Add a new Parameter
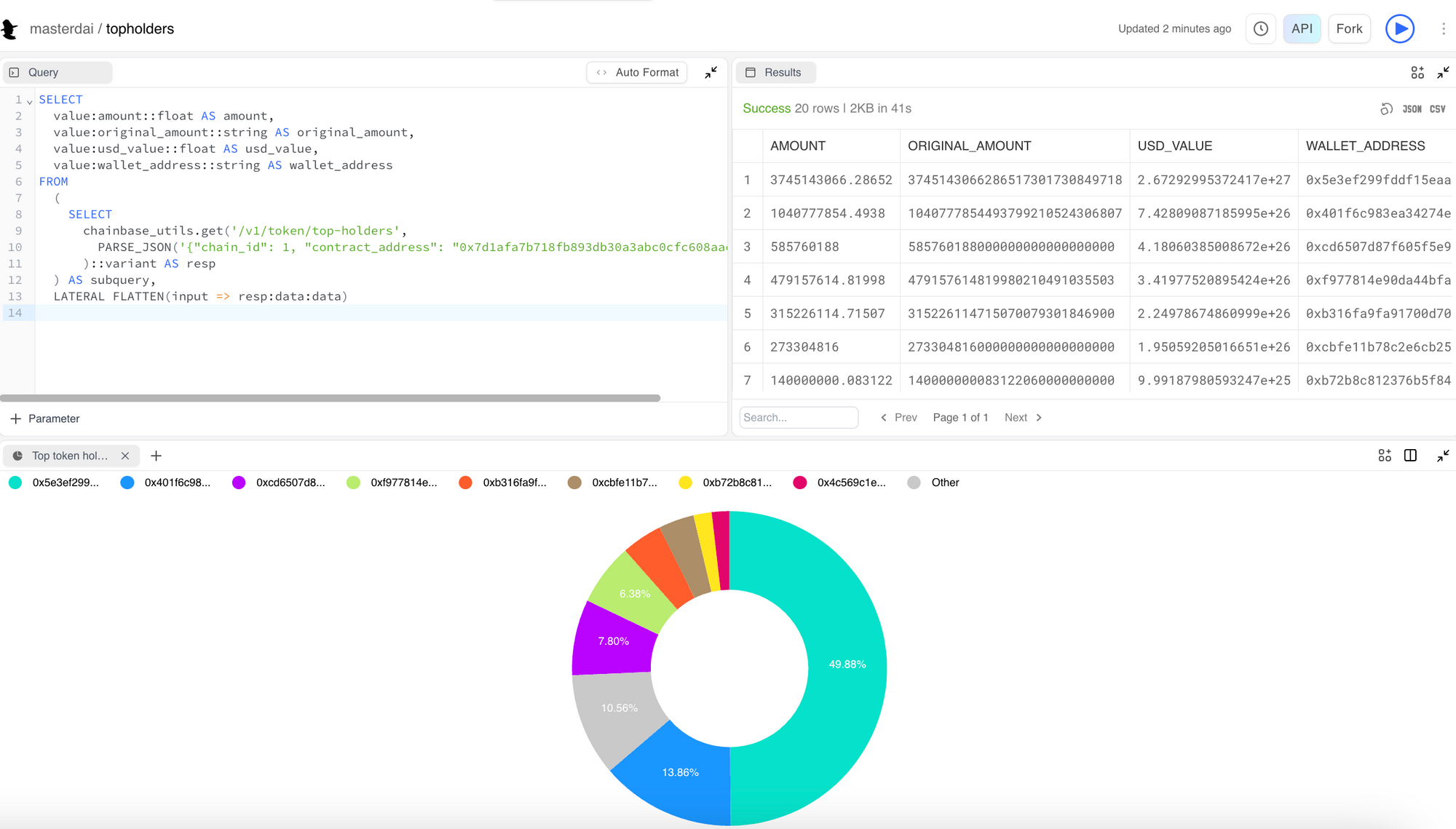Screen dimensions: 1456x829 [45, 419]
